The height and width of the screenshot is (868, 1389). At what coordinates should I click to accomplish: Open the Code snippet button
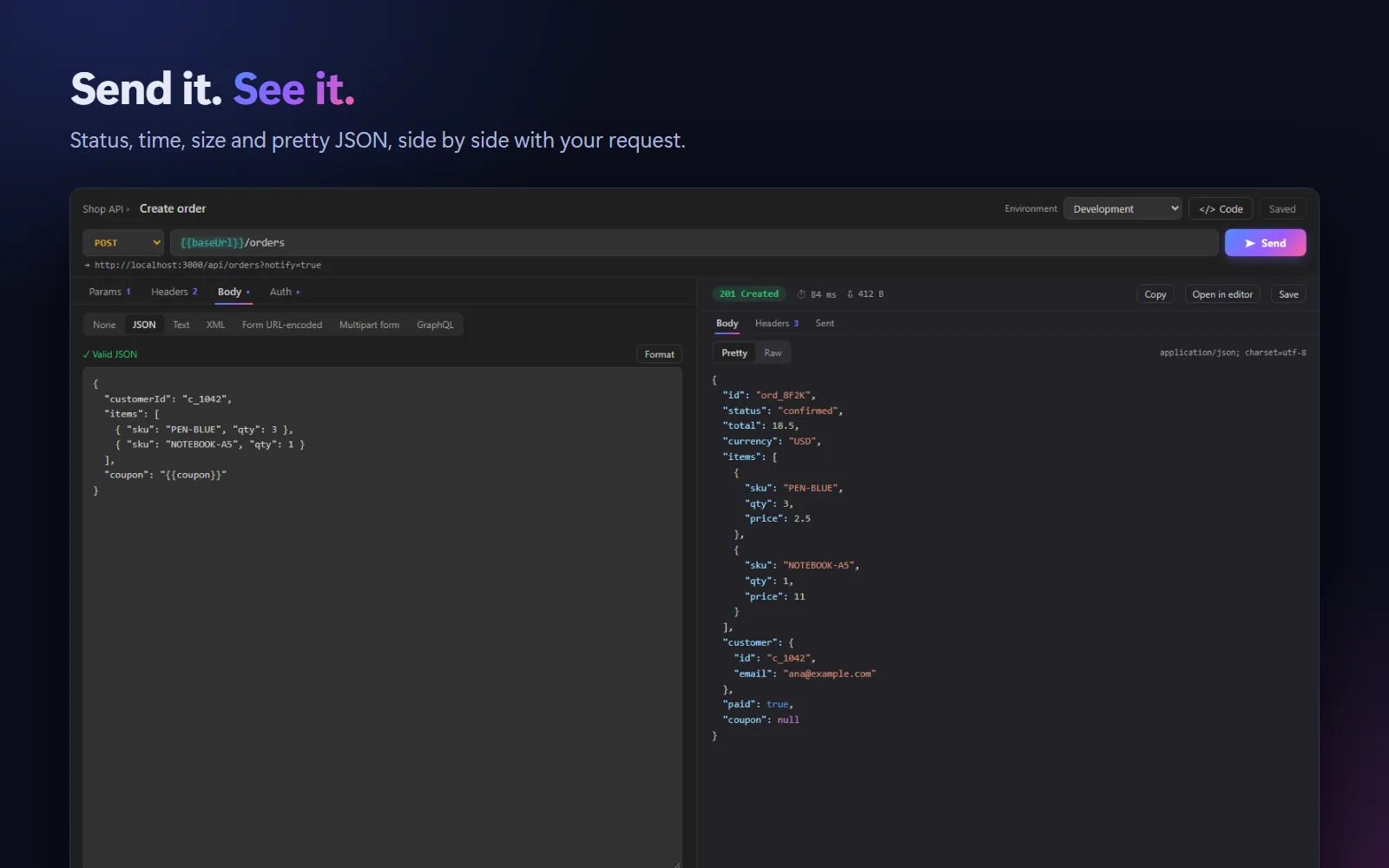tap(1221, 209)
